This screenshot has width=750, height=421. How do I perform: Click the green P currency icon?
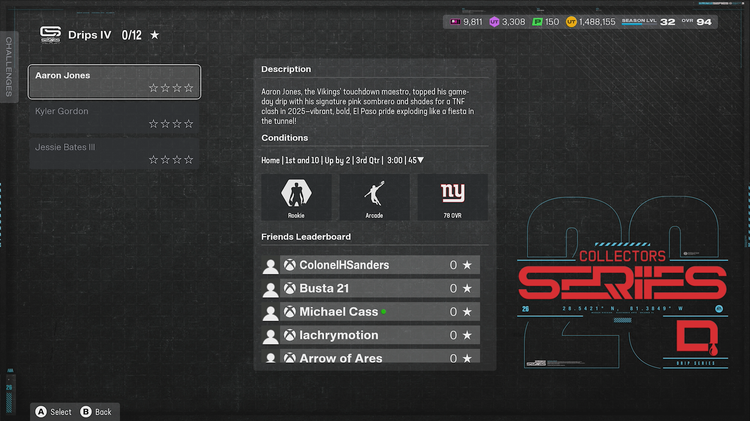tap(536, 21)
